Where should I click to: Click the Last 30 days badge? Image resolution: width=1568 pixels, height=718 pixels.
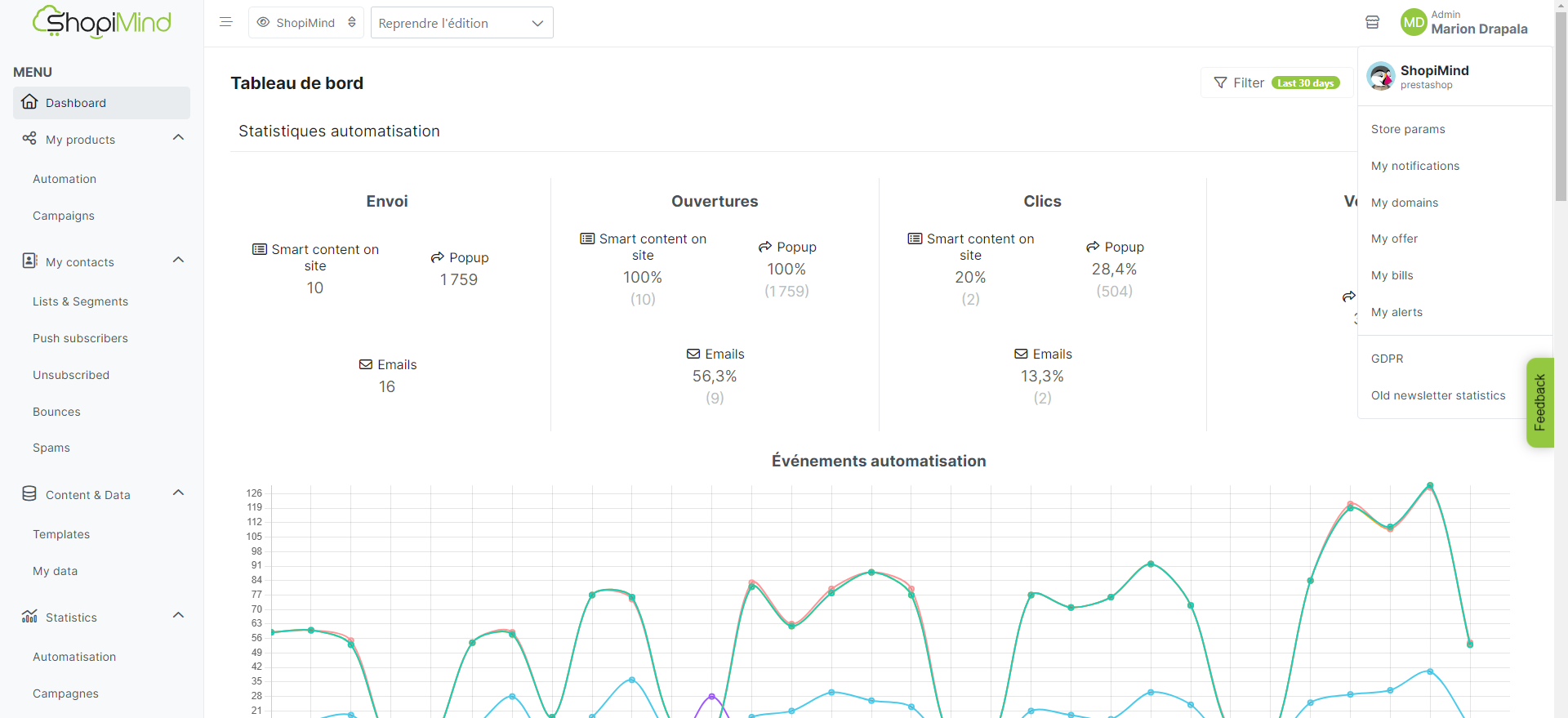[1306, 83]
